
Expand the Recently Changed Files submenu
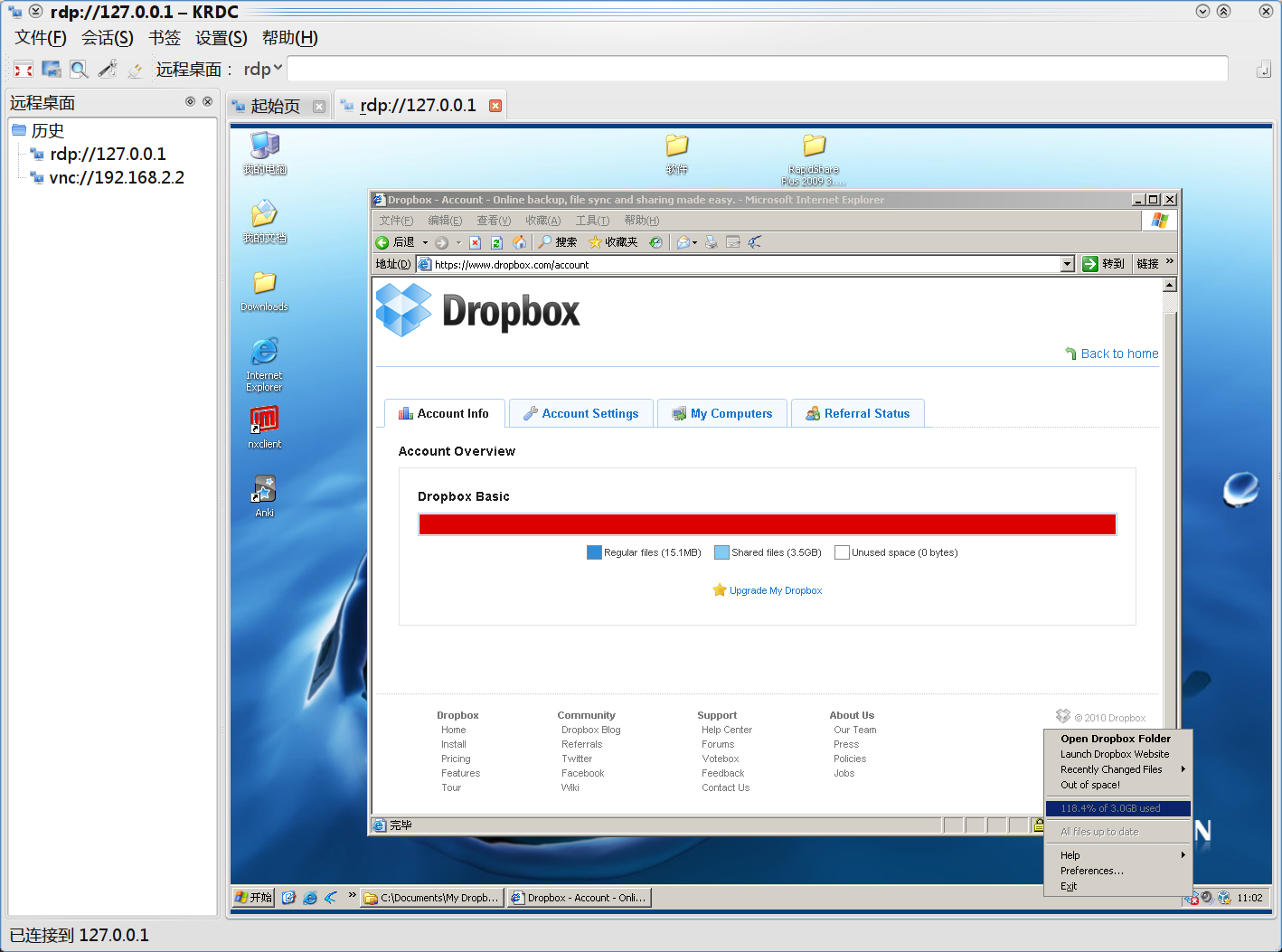coord(1118,769)
